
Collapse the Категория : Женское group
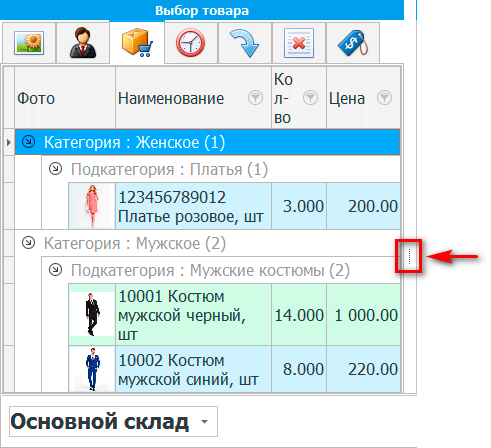tap(28, 142)
